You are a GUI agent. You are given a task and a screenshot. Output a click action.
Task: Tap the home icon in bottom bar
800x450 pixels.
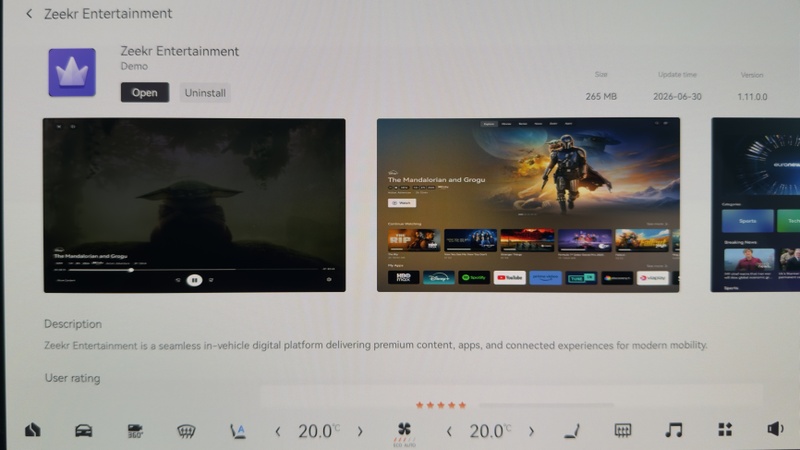click(32, 430)
